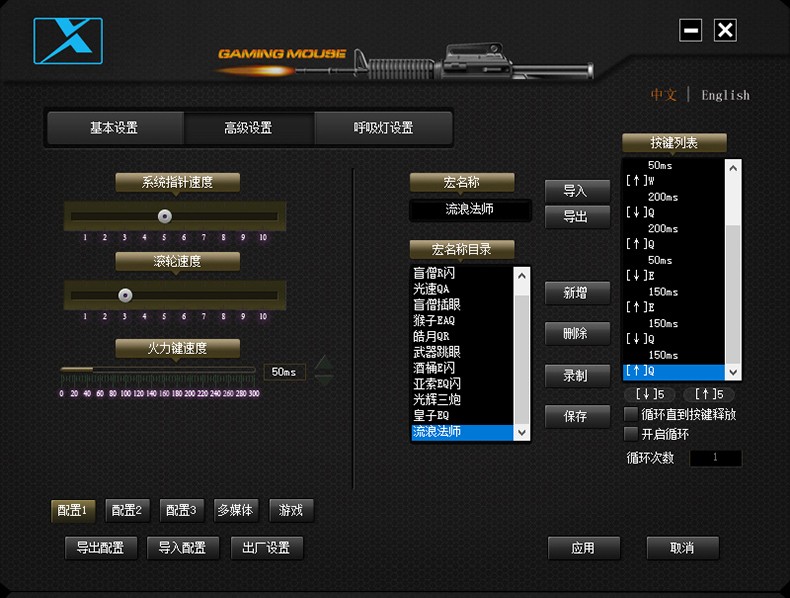Image resolution: width=790 pixels, height=598 pixels.
Task: Enable 循环直到按键释放 checkbox
Action: click(631, 414)
